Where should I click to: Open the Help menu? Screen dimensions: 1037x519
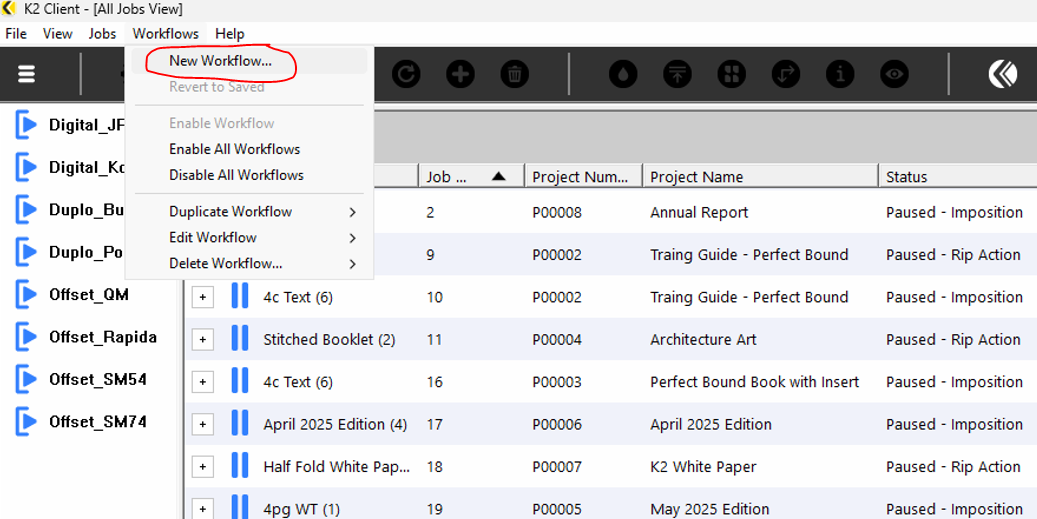[x=229, y=34]
